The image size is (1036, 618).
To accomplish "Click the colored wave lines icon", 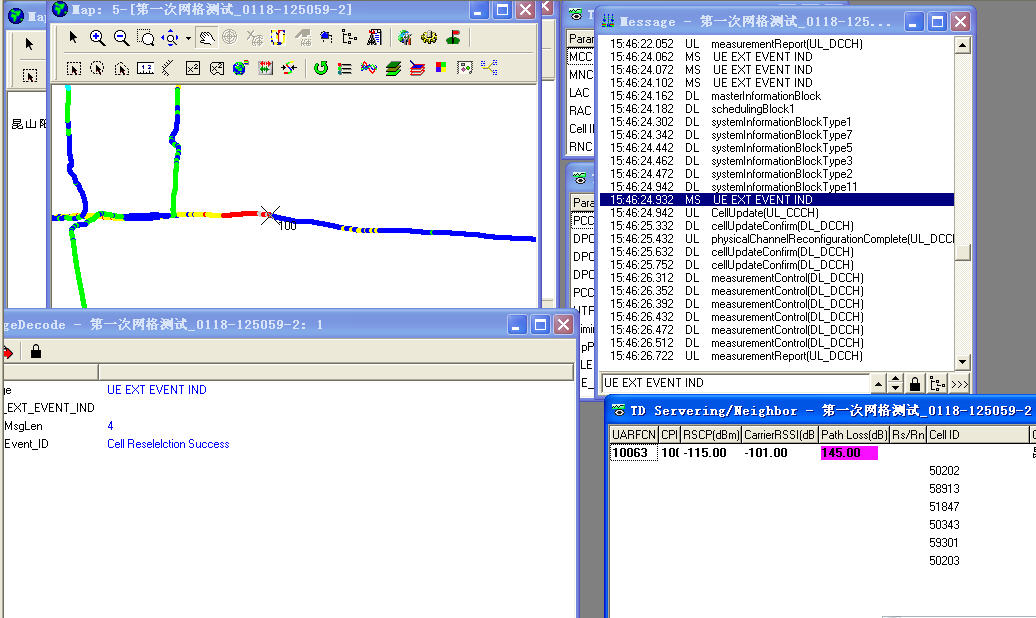I will [369, 68].
